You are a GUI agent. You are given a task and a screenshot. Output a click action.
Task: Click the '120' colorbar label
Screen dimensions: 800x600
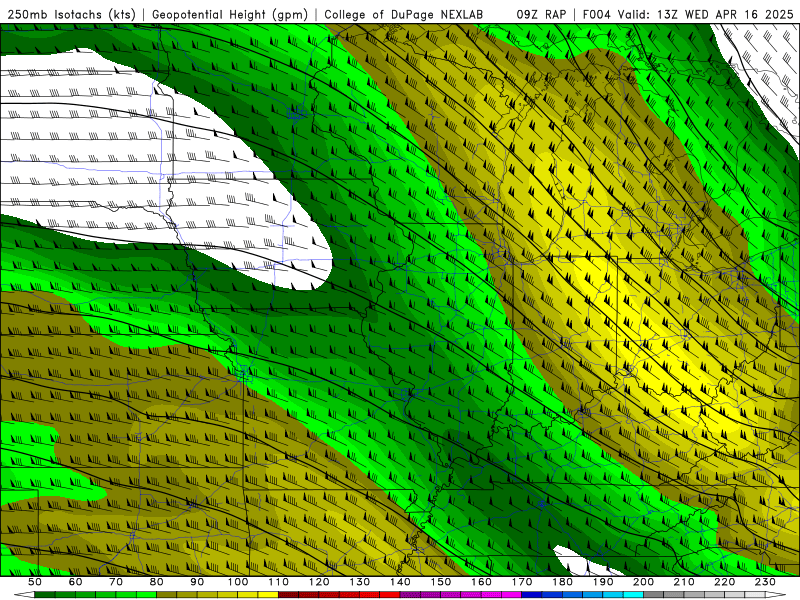pyautogui.click(x=319, y=582)
